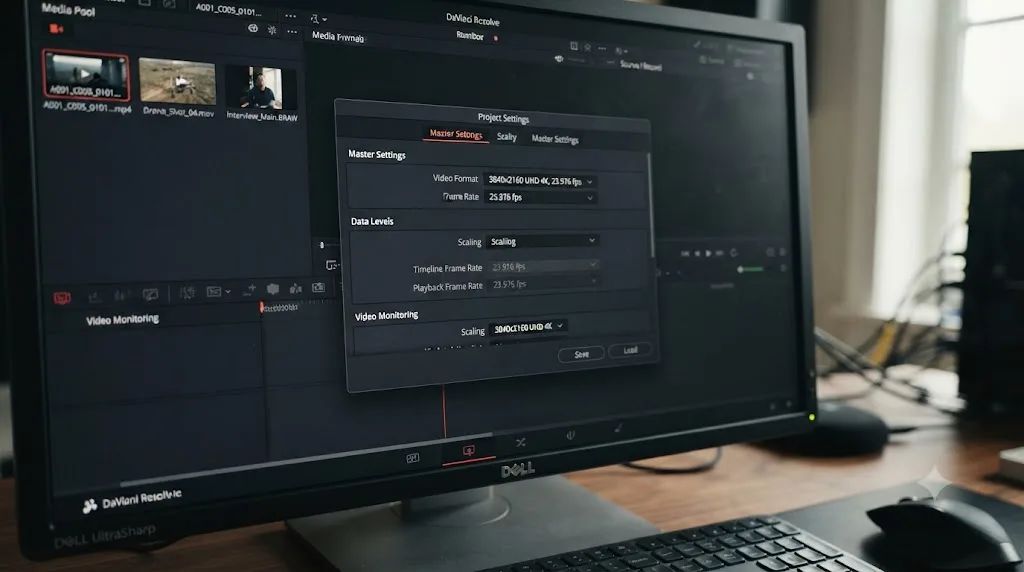
Task: Click the Save button in Project Settings
Action: (x=581, y=355)
